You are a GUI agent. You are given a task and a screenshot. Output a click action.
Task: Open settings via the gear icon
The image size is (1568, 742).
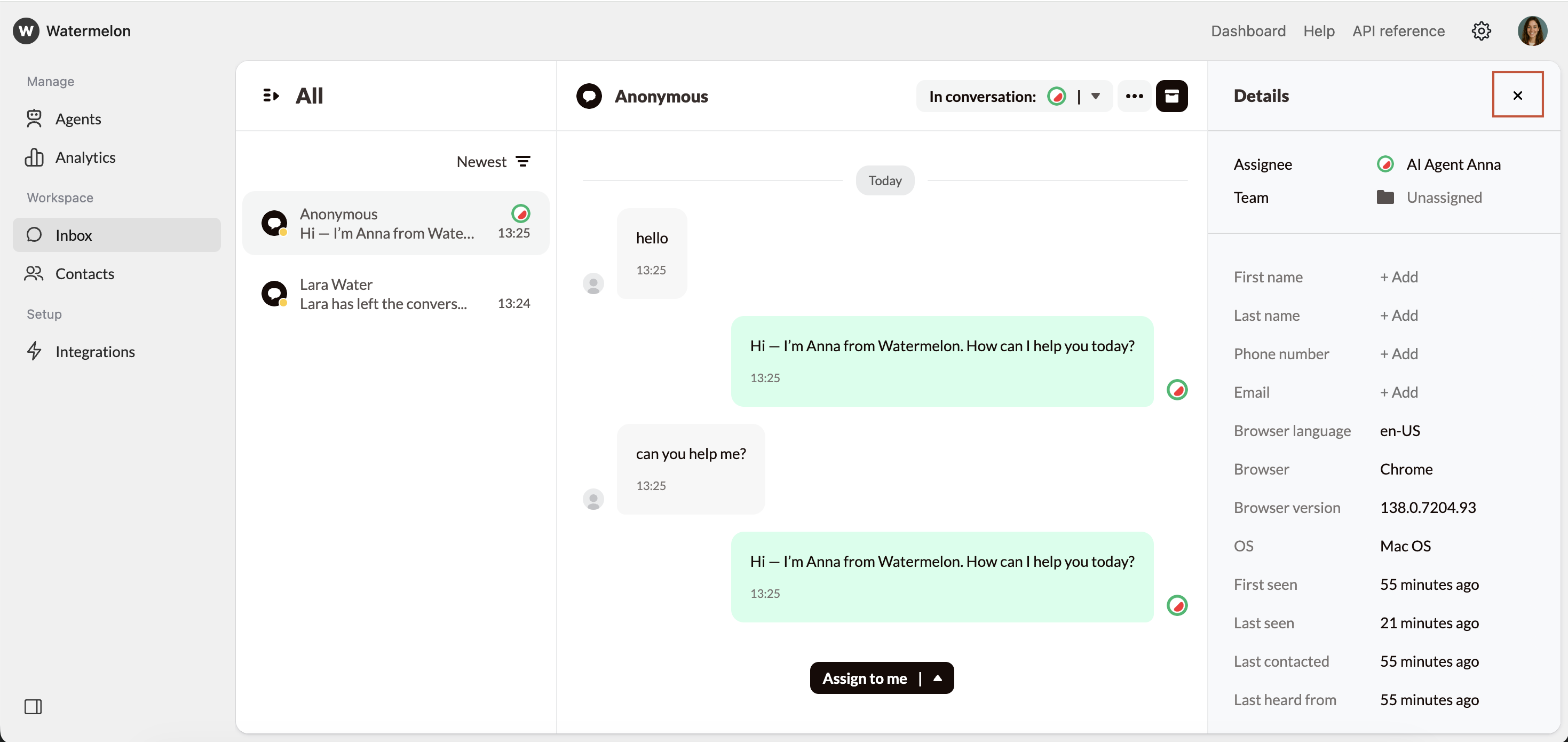click(x=1481, y=30)
